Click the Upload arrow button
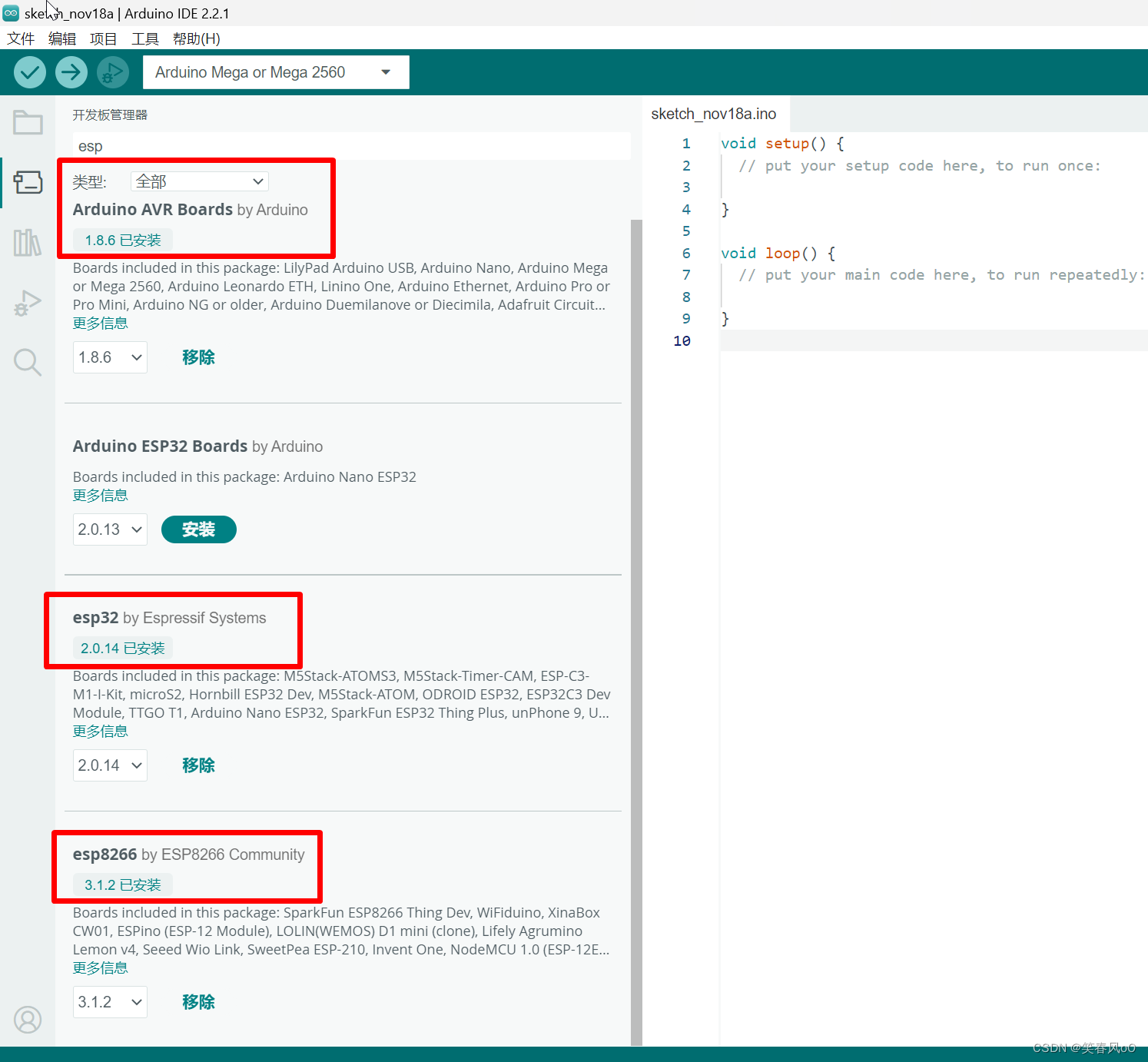Image resolution: width=1148 pixels, height=1062 pixels. 71,72
